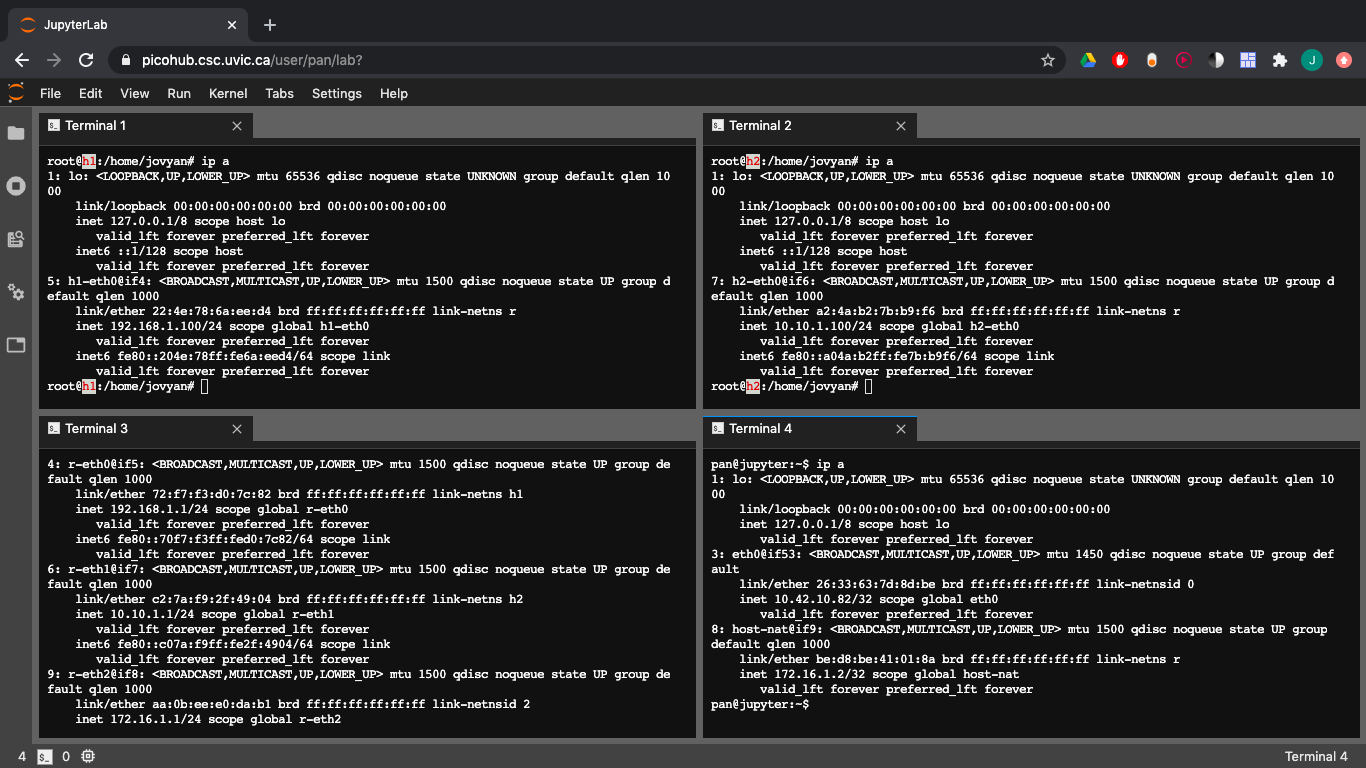Open the Commands palette sidebar icon

[x=16, y=239]
